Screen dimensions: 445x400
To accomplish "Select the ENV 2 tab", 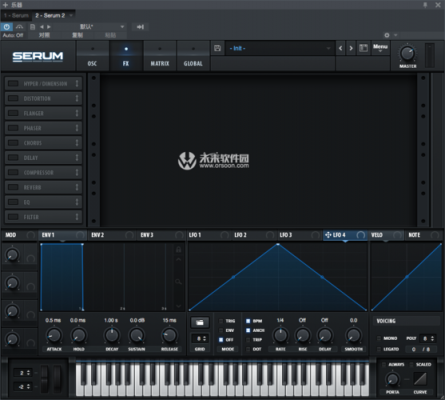I will coord(112,235).
